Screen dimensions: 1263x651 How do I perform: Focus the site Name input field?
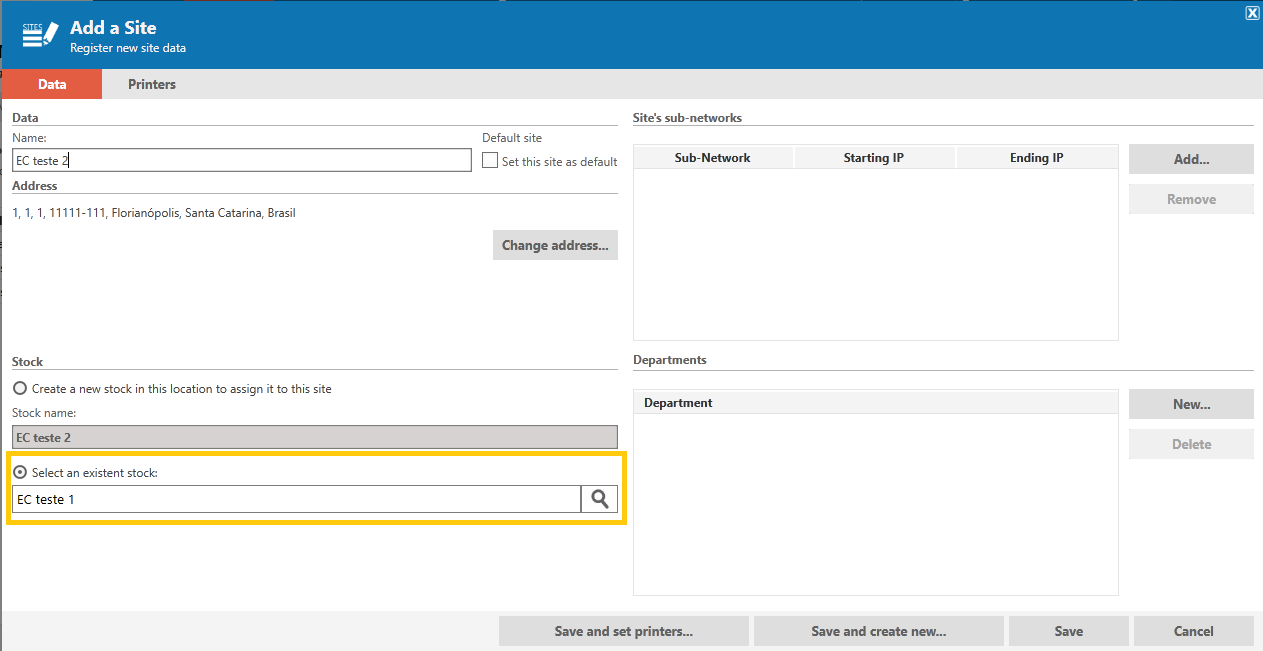click(242, 160)
